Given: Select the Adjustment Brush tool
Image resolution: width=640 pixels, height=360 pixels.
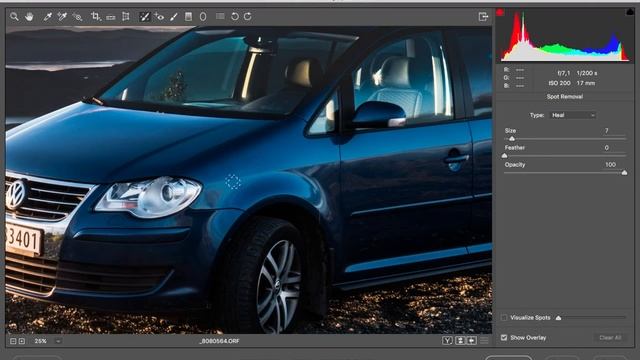Looking at the screenshot, I should tap(174, 17).
